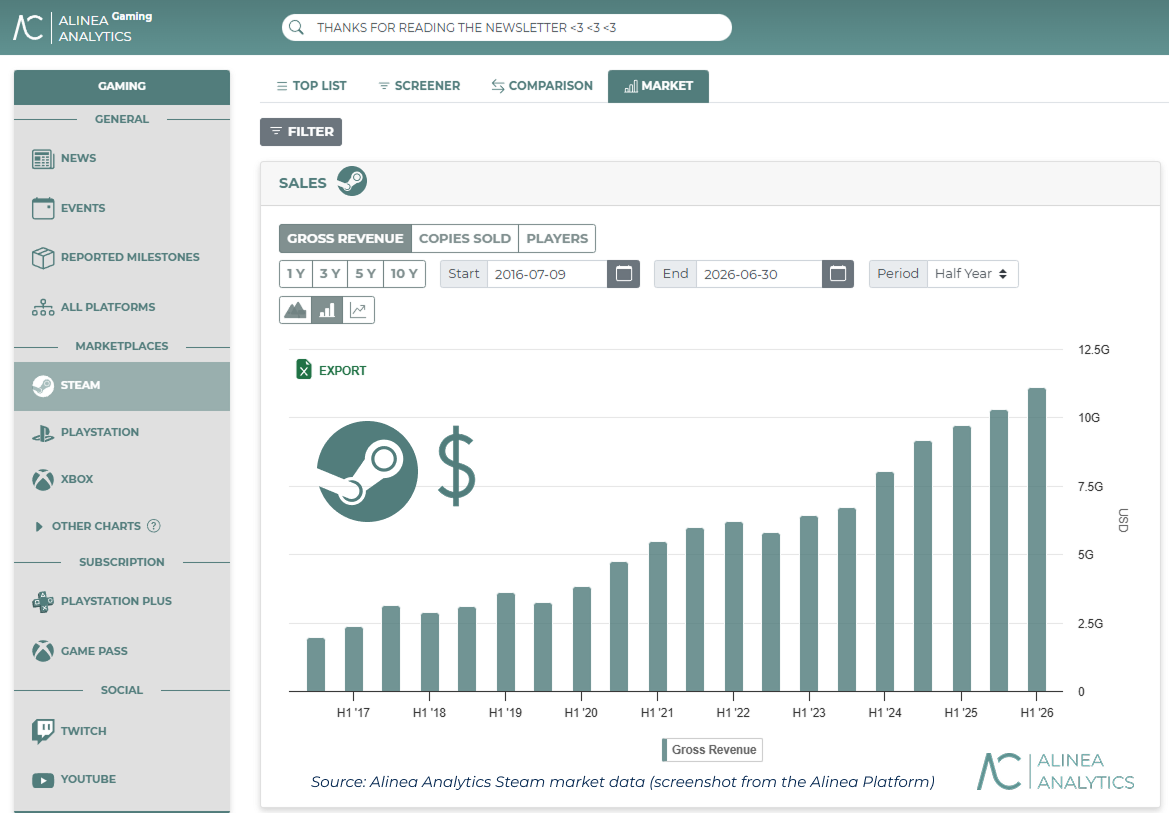
Task: Click the Alinea Analytics logo in header
Action: tap(83, 27)
